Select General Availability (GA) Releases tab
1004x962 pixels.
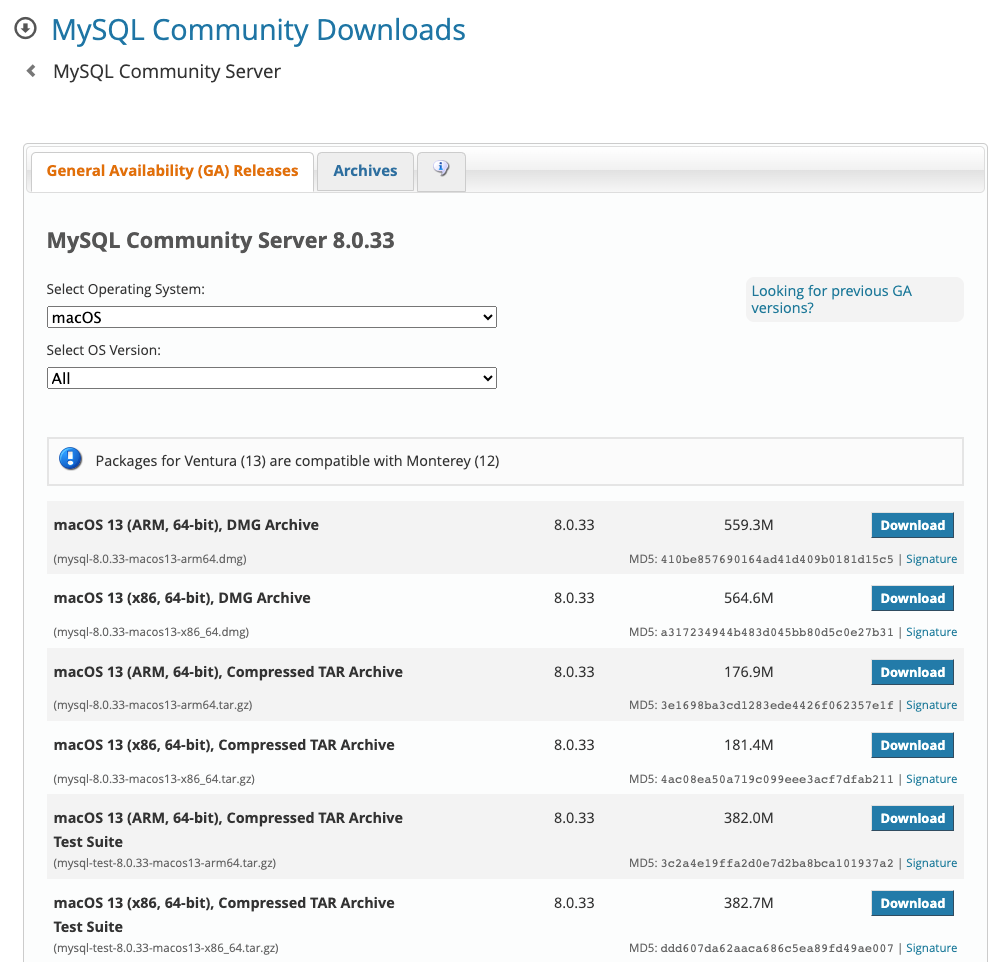pyautogui.click(x=172, y=171)
